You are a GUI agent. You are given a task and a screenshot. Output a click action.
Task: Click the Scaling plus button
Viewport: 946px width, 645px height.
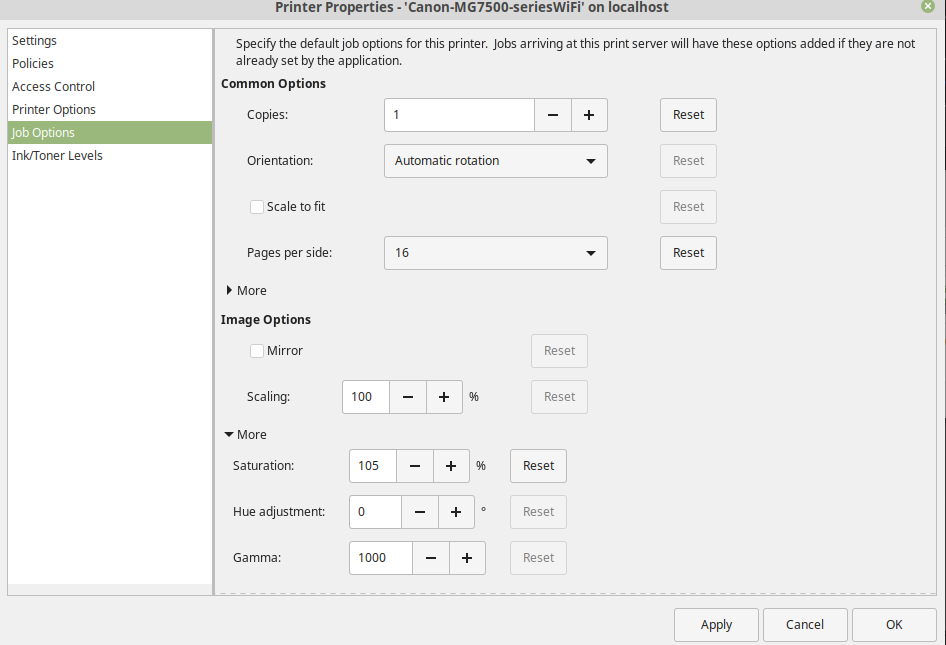[x=444, y=397]
